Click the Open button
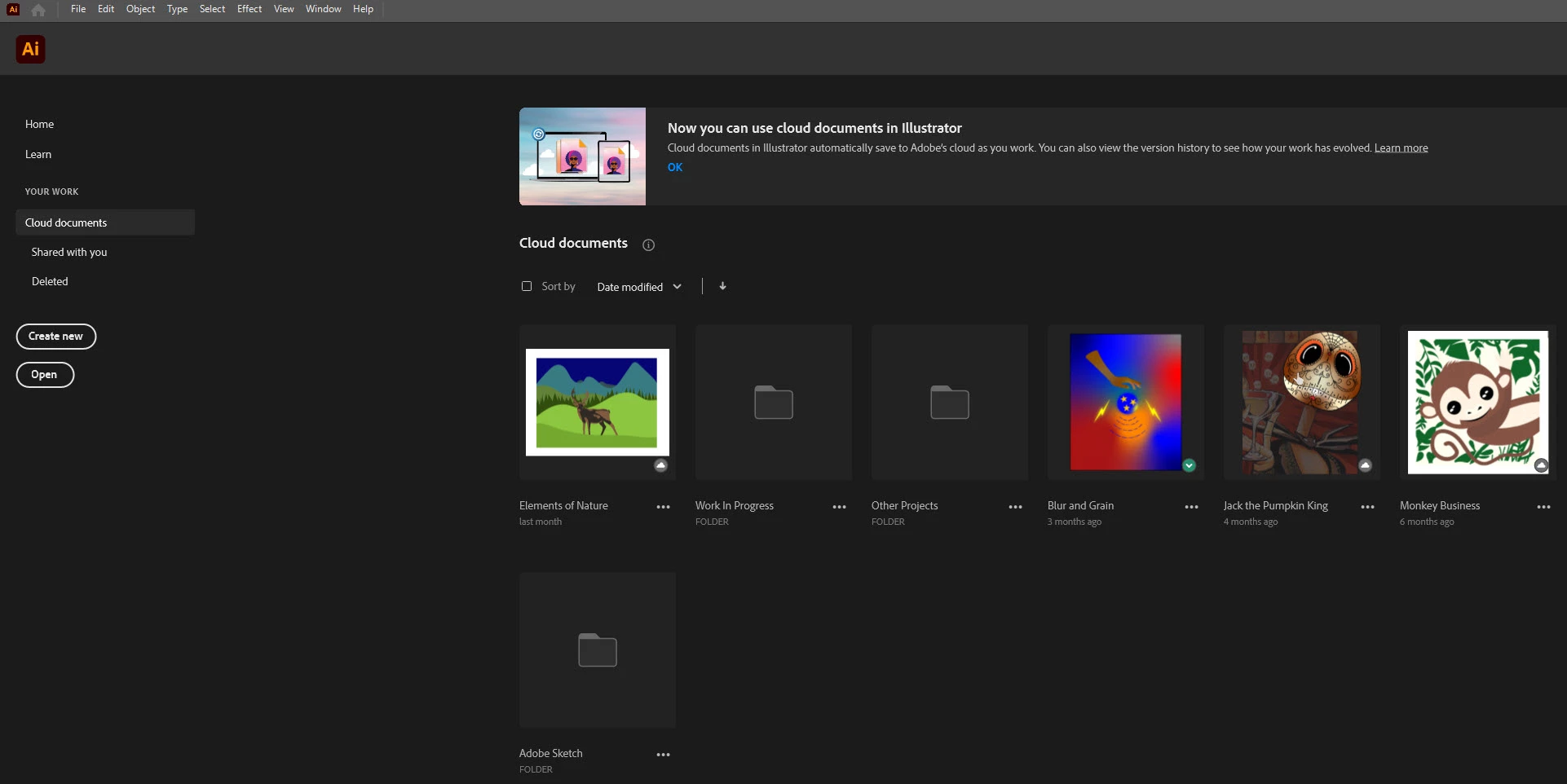The image size is (1567, 784). point(45,375)
